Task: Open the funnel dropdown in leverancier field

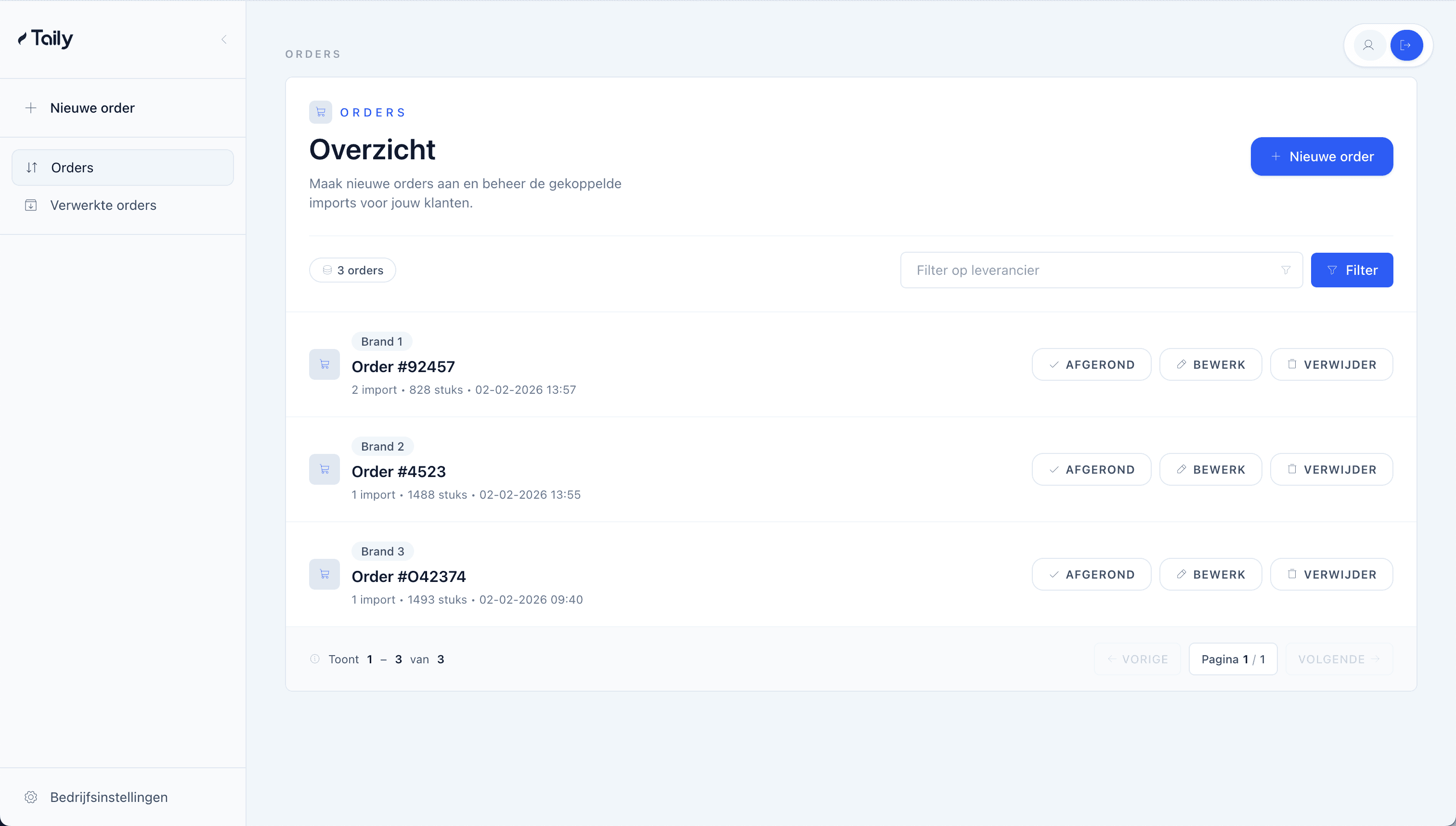Action: click(1285, 270)
